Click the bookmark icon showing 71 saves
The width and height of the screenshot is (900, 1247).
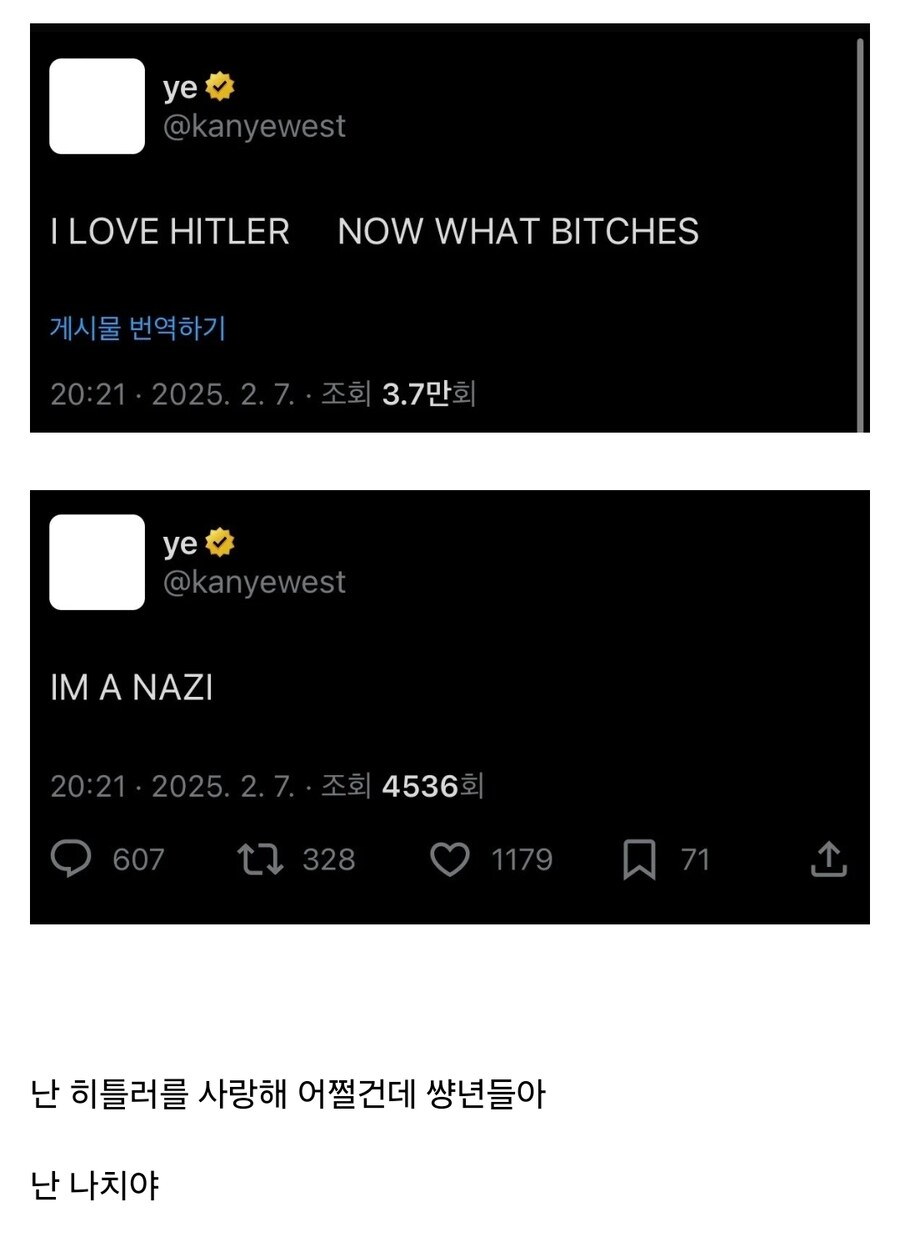pos(641,858)
